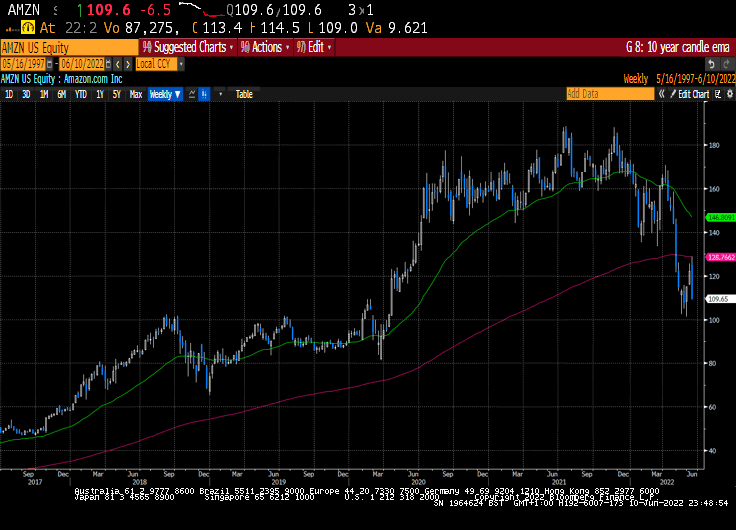The width and height of the screenshot is (736, 530).
Task: Click AMZN US Equity : Amazon.com Inc label
Action: tap(61, 79)
